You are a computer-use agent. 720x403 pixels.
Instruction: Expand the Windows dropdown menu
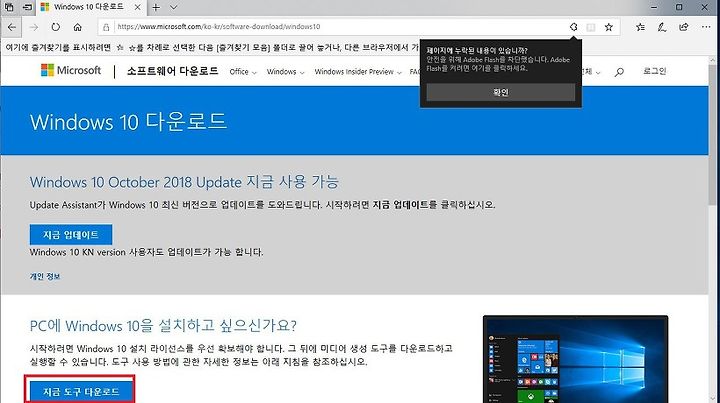pyautogui.click(x=285, y=72)
